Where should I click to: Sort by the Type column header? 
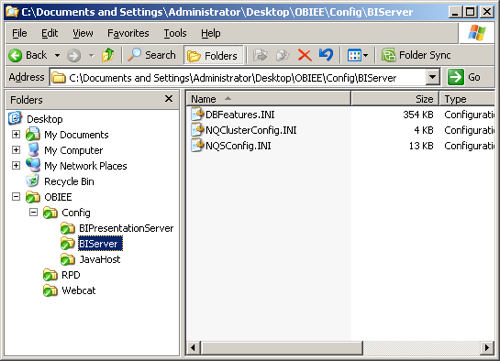[x=467, y=99]
